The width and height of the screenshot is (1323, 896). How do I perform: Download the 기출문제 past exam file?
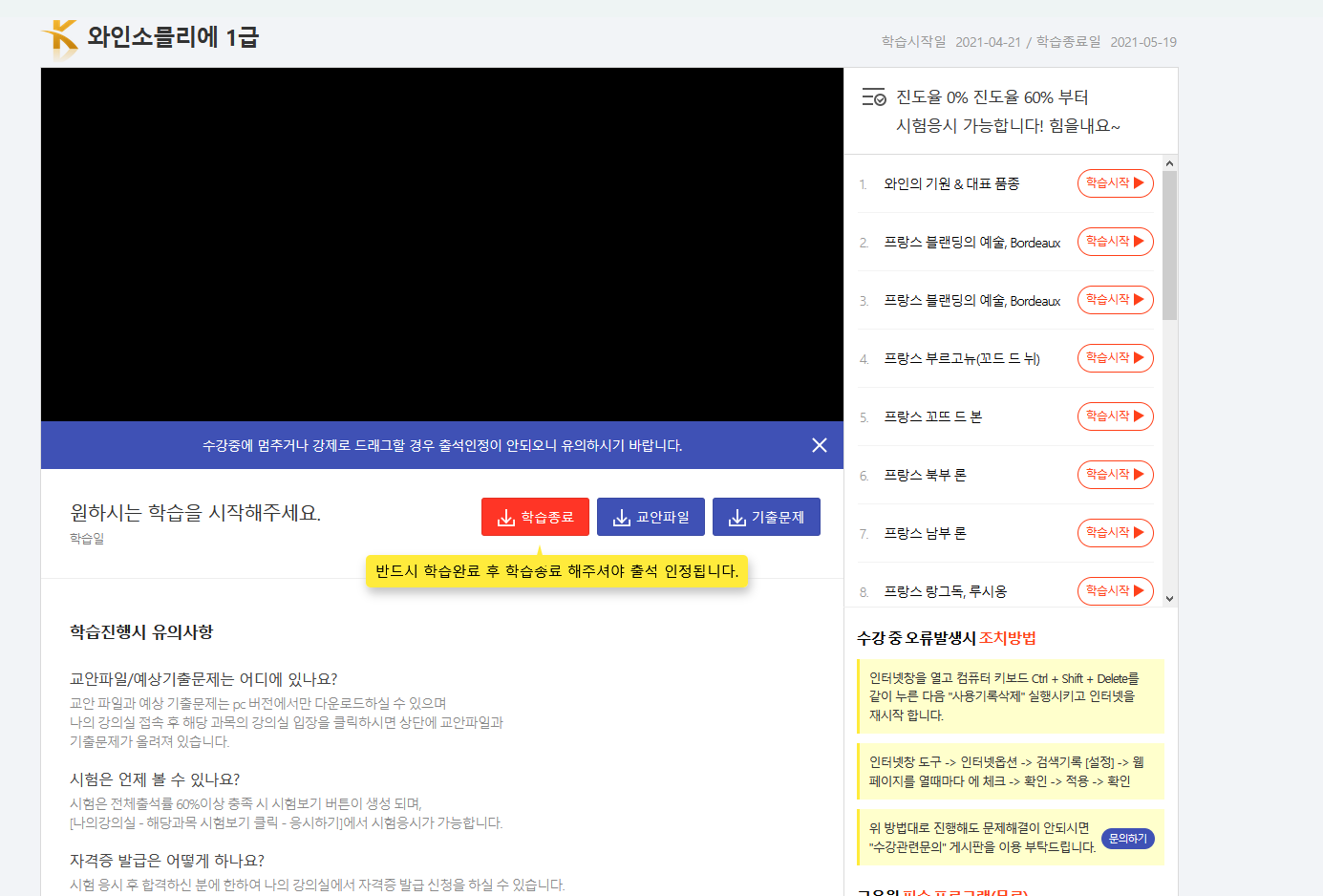click(x=766, y=517)
